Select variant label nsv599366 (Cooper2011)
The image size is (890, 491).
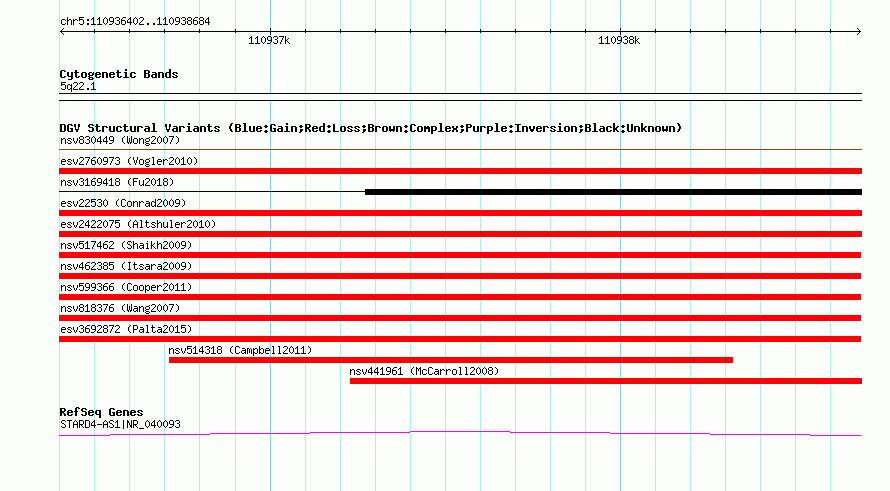126,287
